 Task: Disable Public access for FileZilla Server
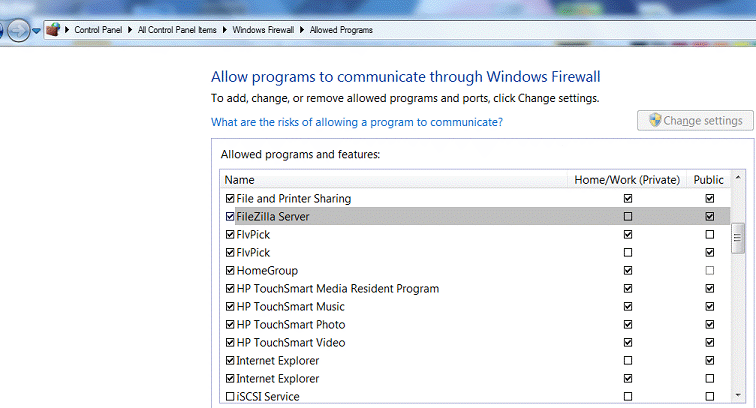point(710,217)
